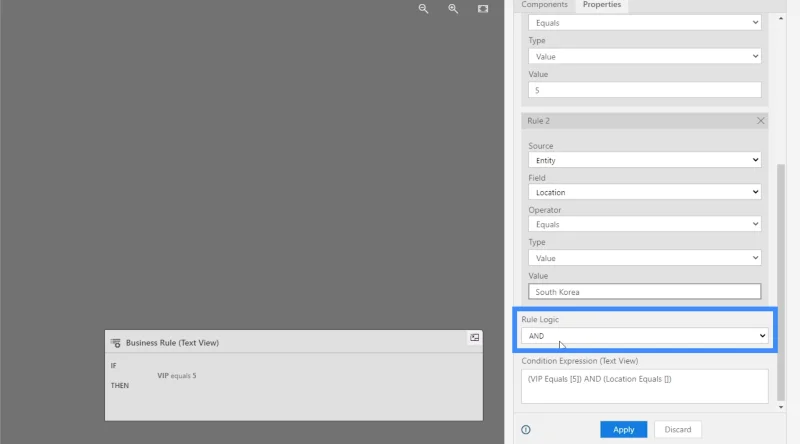Click the Condition Expression (Text View) label

pos(580,361)
